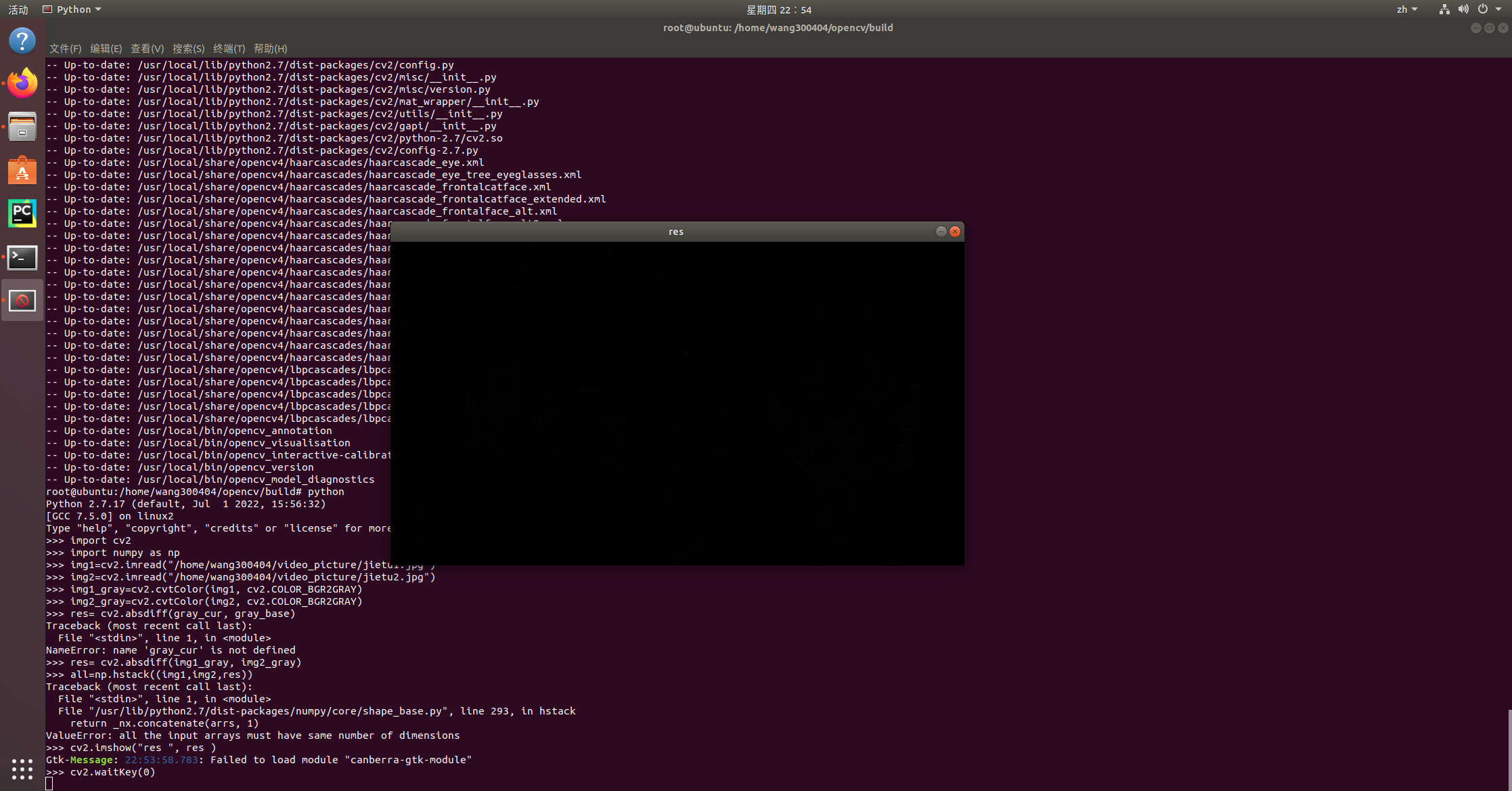Launch PyCharm from the dock
The image size is (1512, 791).
tap(22, 214)
